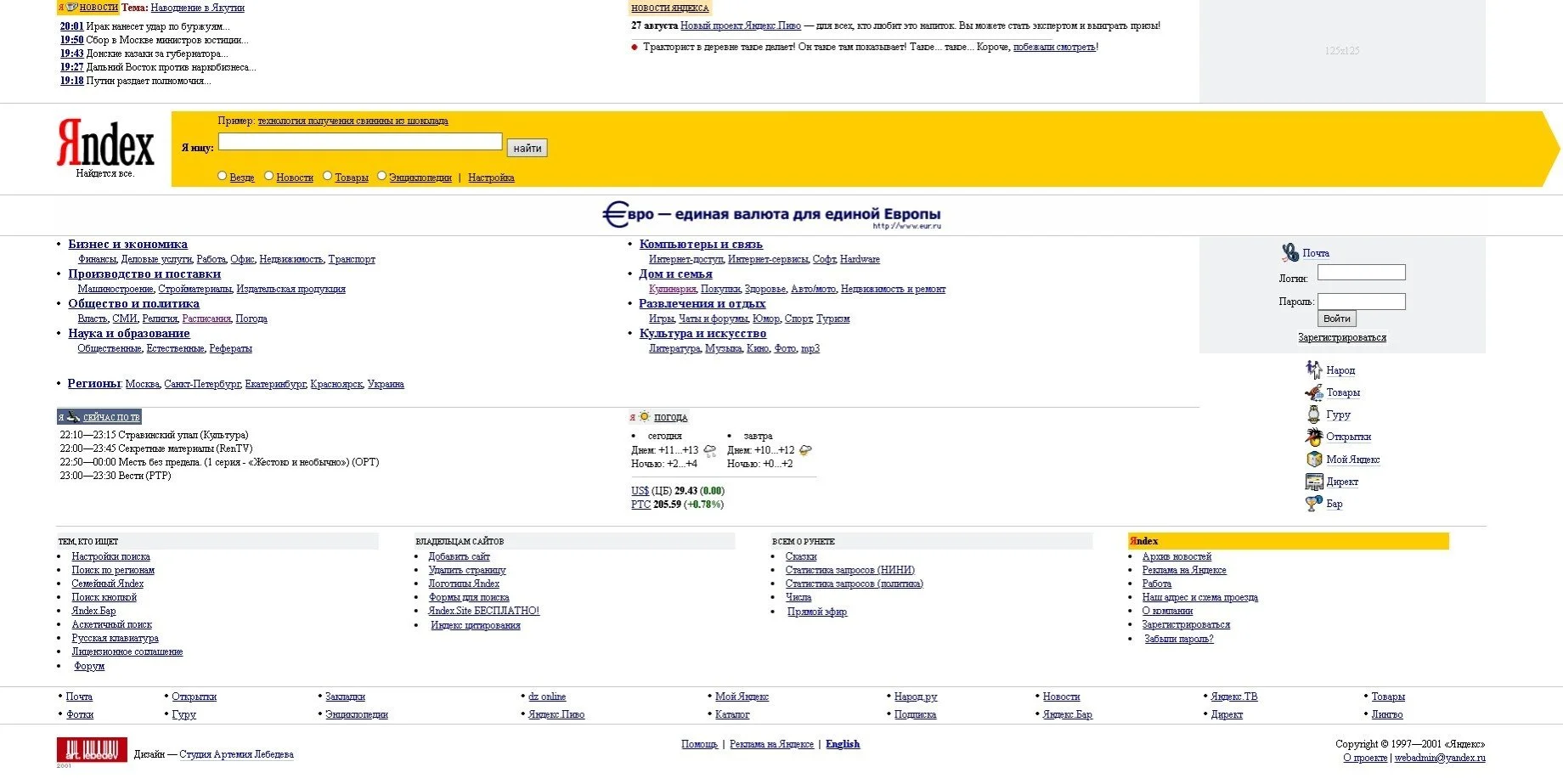Screen dimensions: 1563x784
Task: Click the Открытки postcards icon
Action: pos(1313,437)
